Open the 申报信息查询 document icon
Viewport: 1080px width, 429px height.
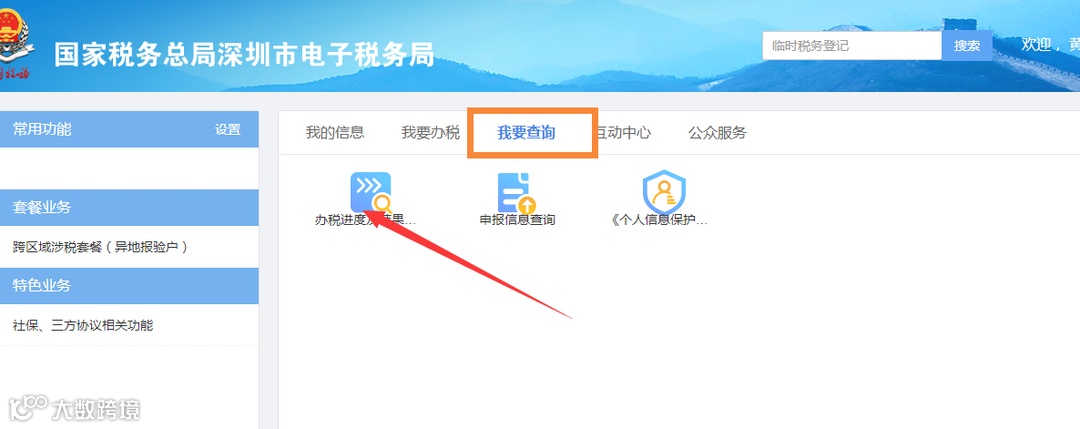pos(517,193)
